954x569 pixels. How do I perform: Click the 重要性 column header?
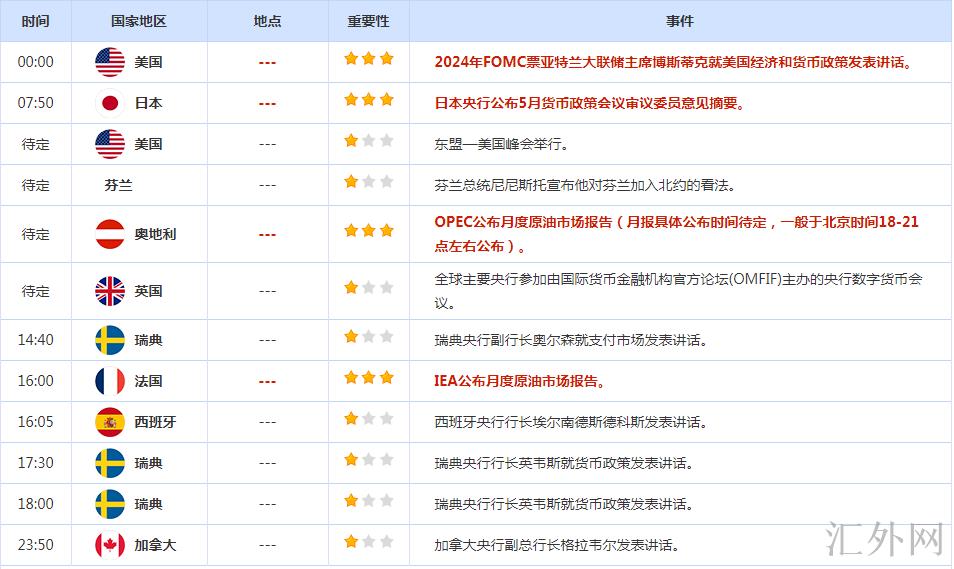(x=368, y=21)
